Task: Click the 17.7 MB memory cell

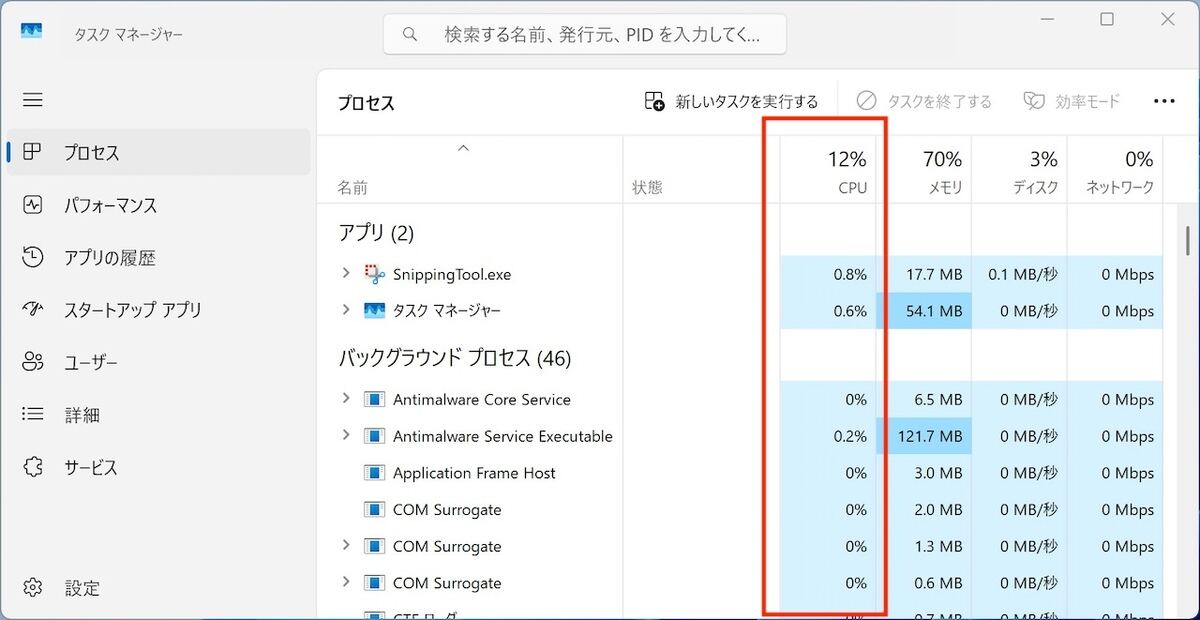Action: (x=923, y=274)
